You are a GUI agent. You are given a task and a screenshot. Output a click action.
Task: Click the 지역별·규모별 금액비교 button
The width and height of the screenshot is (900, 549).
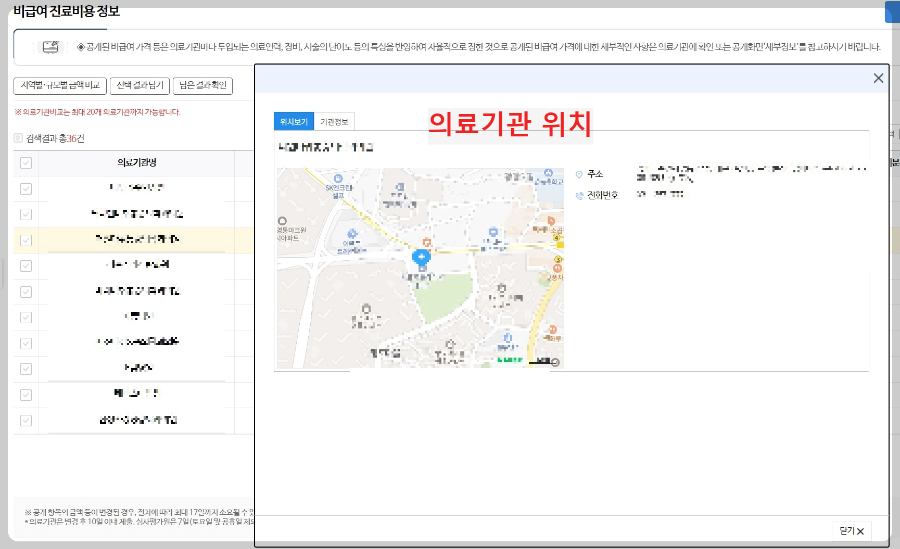click(60, 86)
